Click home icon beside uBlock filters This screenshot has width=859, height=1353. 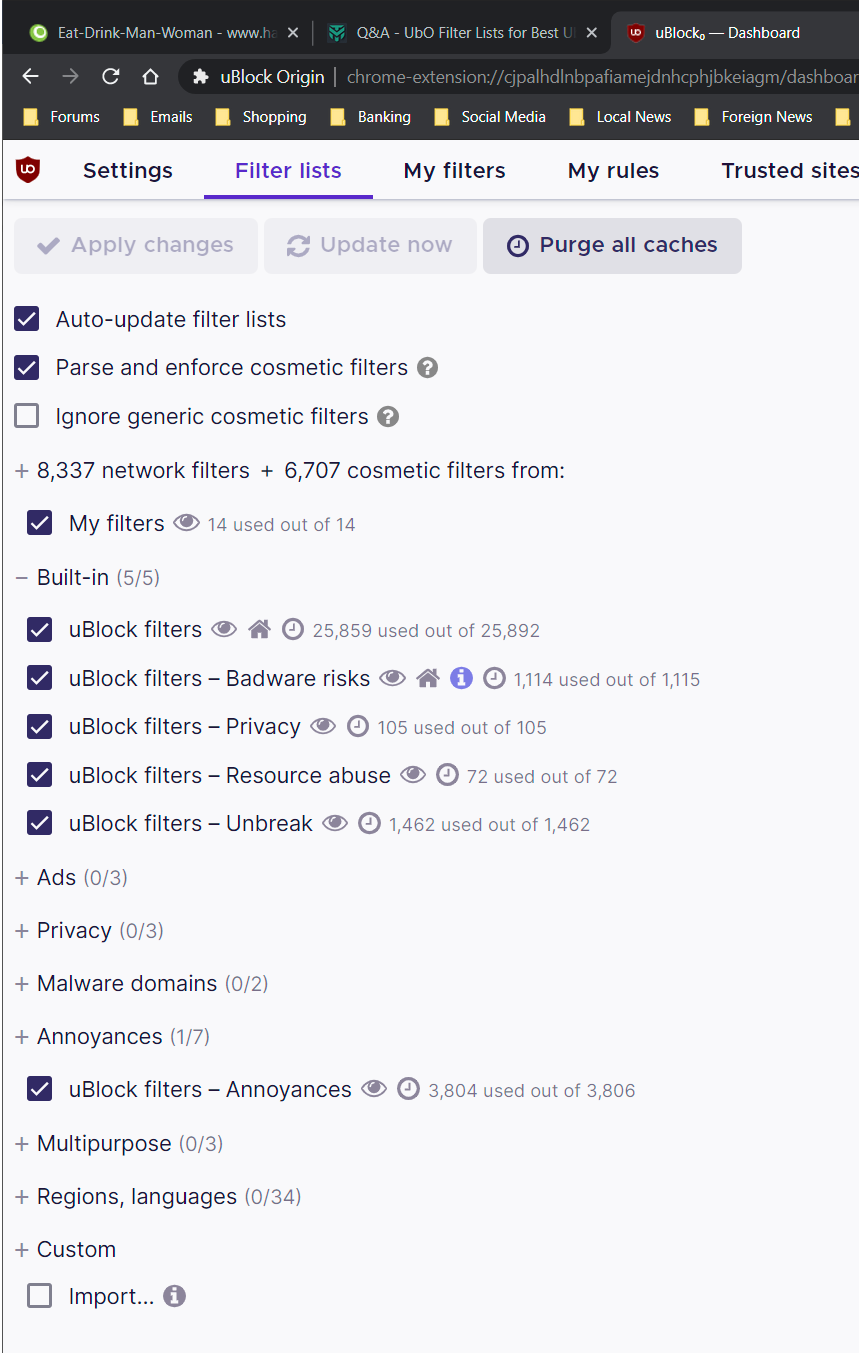(259, 630)
